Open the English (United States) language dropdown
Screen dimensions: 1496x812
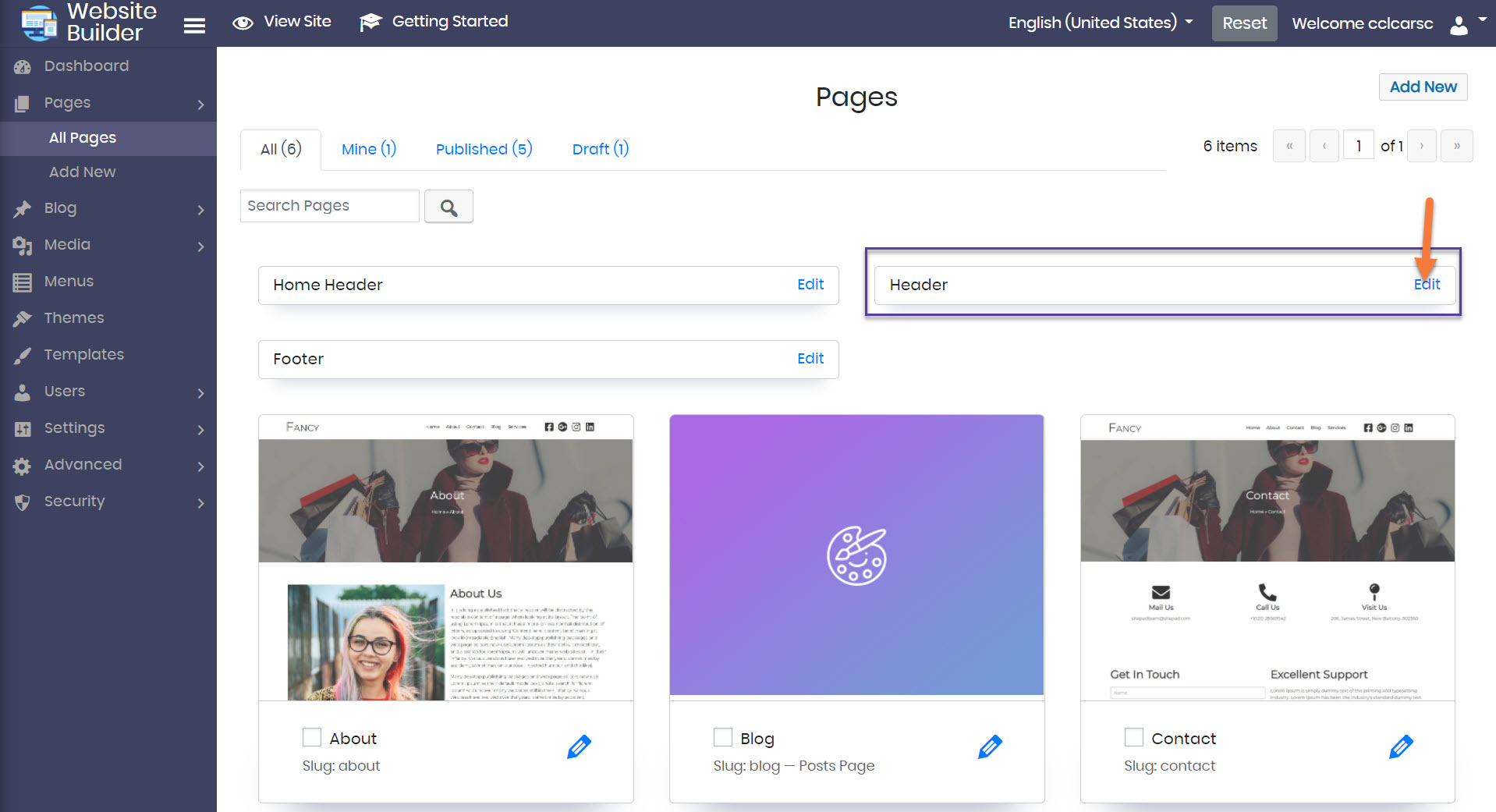click(x=1100, y=23)
